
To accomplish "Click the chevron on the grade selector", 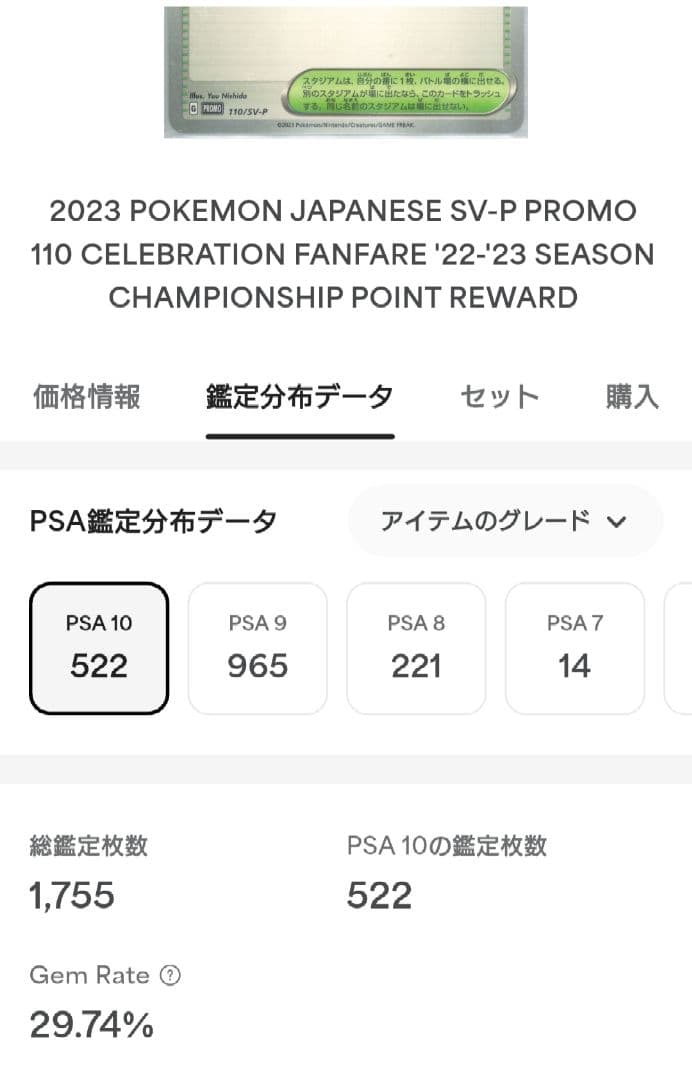I will coord(618,521).
